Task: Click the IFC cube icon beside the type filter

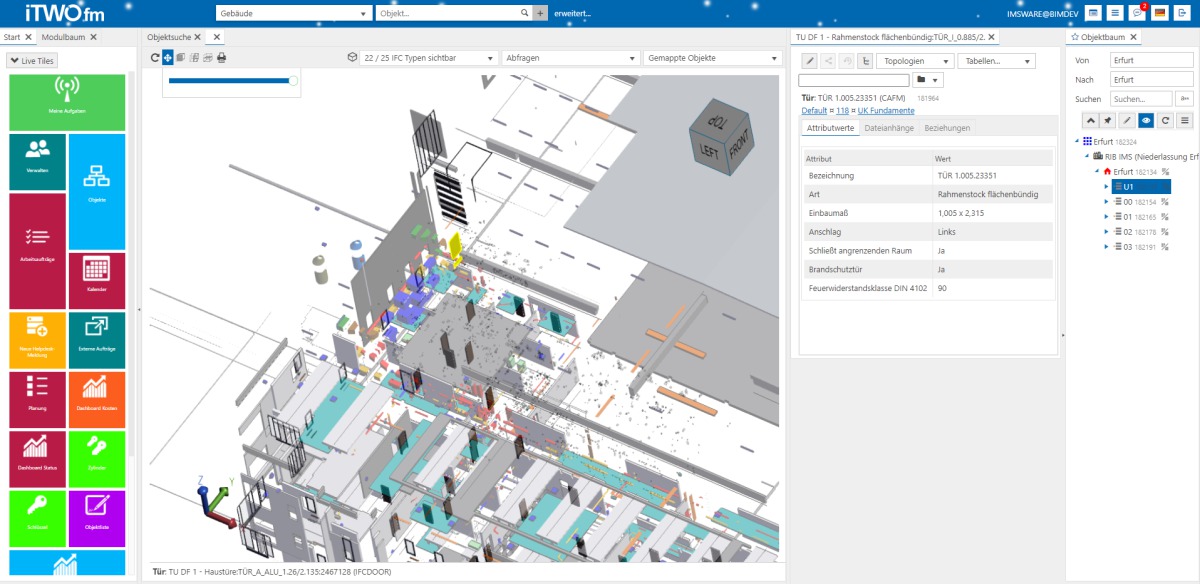Action: pos(351,57)
